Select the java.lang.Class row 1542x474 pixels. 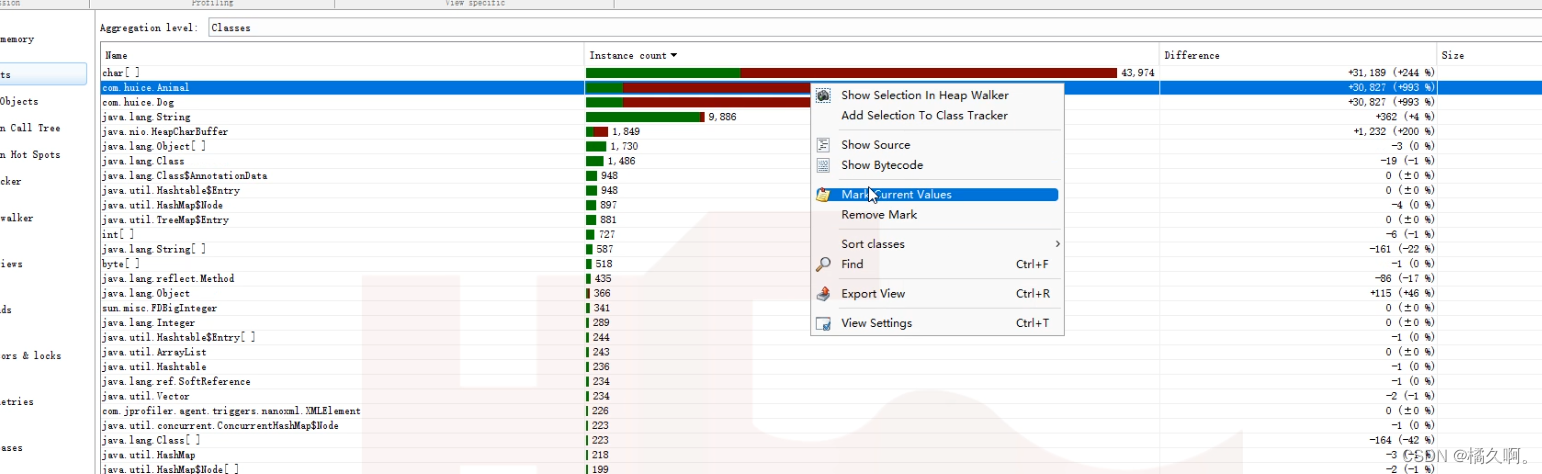[x=821, y=161]
